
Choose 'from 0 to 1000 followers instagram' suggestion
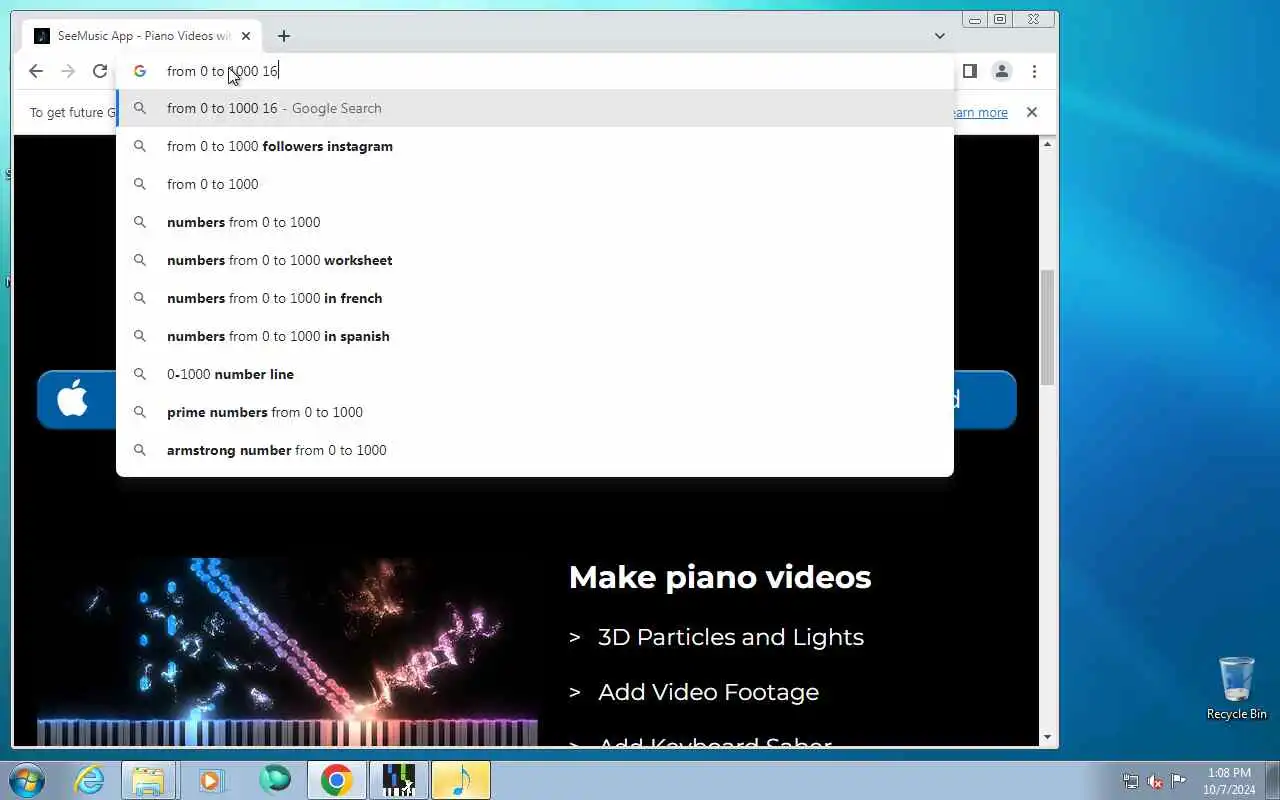point(535,146)
